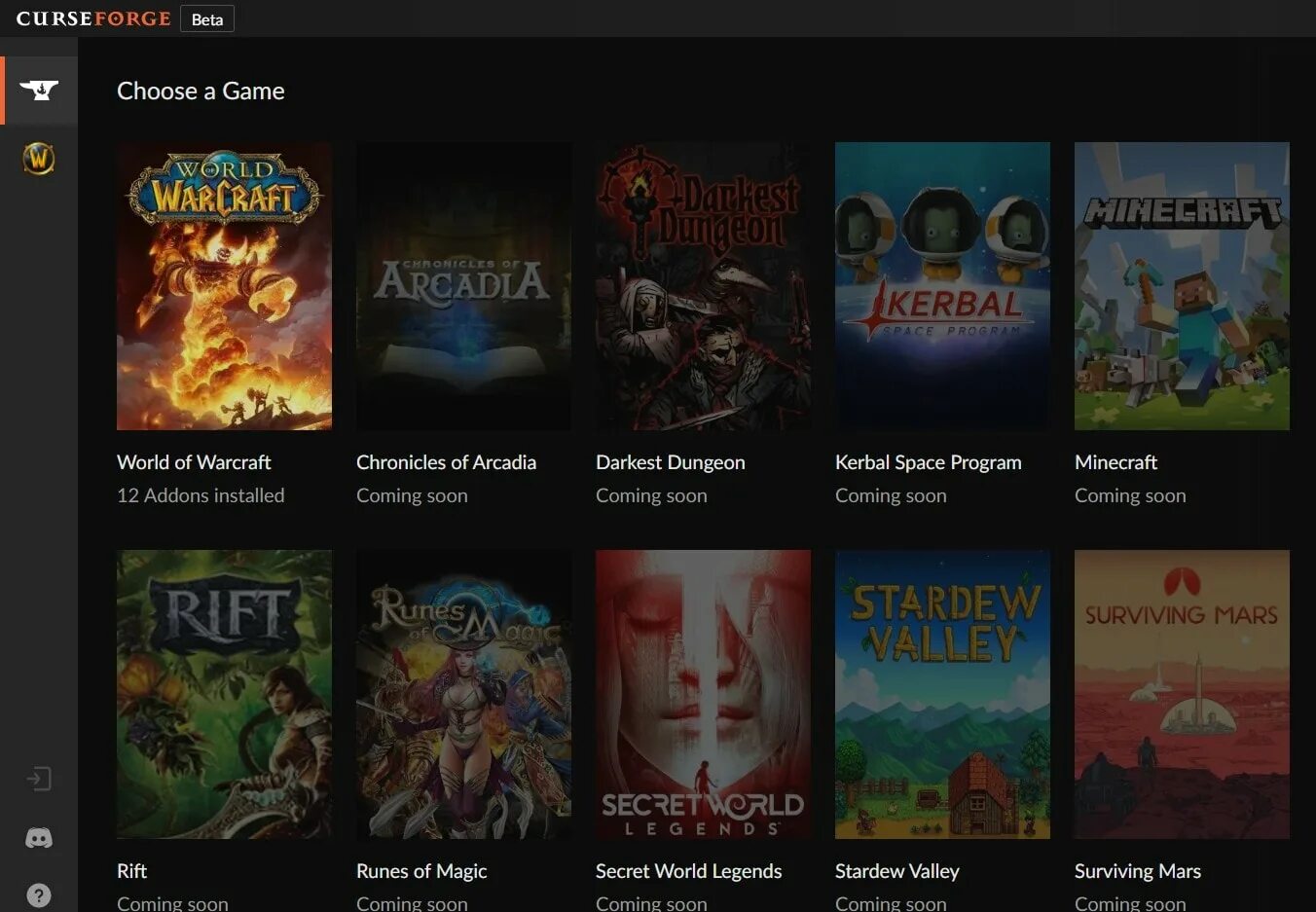Select the Chronicles of Arcadia cover
The image size is (1316, 912).
(463, 286)
